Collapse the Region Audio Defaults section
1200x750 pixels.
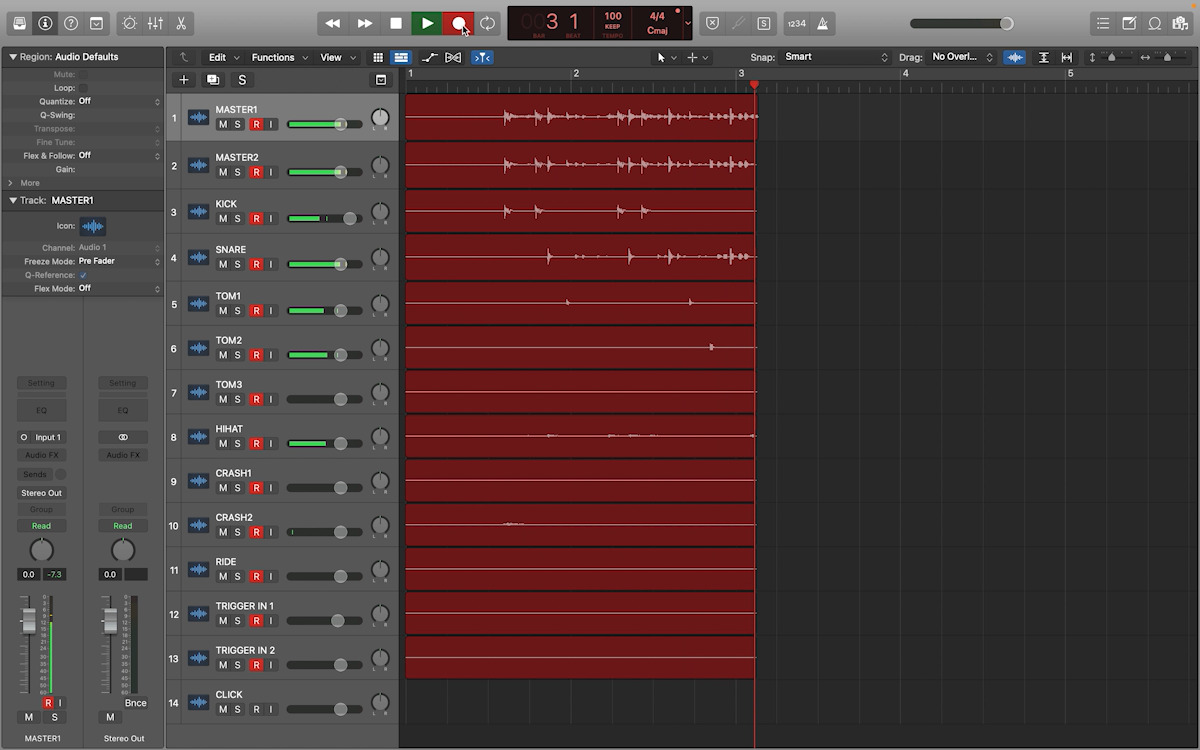click(x=13, y=57)
